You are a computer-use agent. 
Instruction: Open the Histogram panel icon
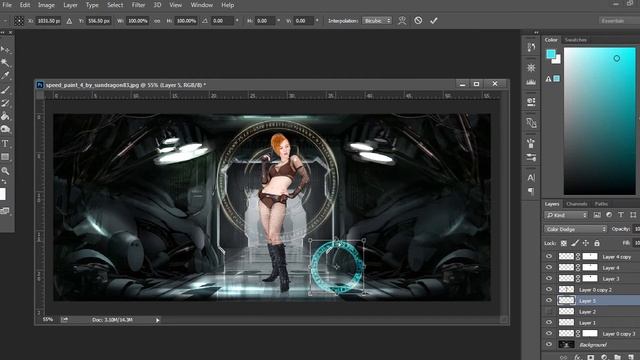point(531,82)
